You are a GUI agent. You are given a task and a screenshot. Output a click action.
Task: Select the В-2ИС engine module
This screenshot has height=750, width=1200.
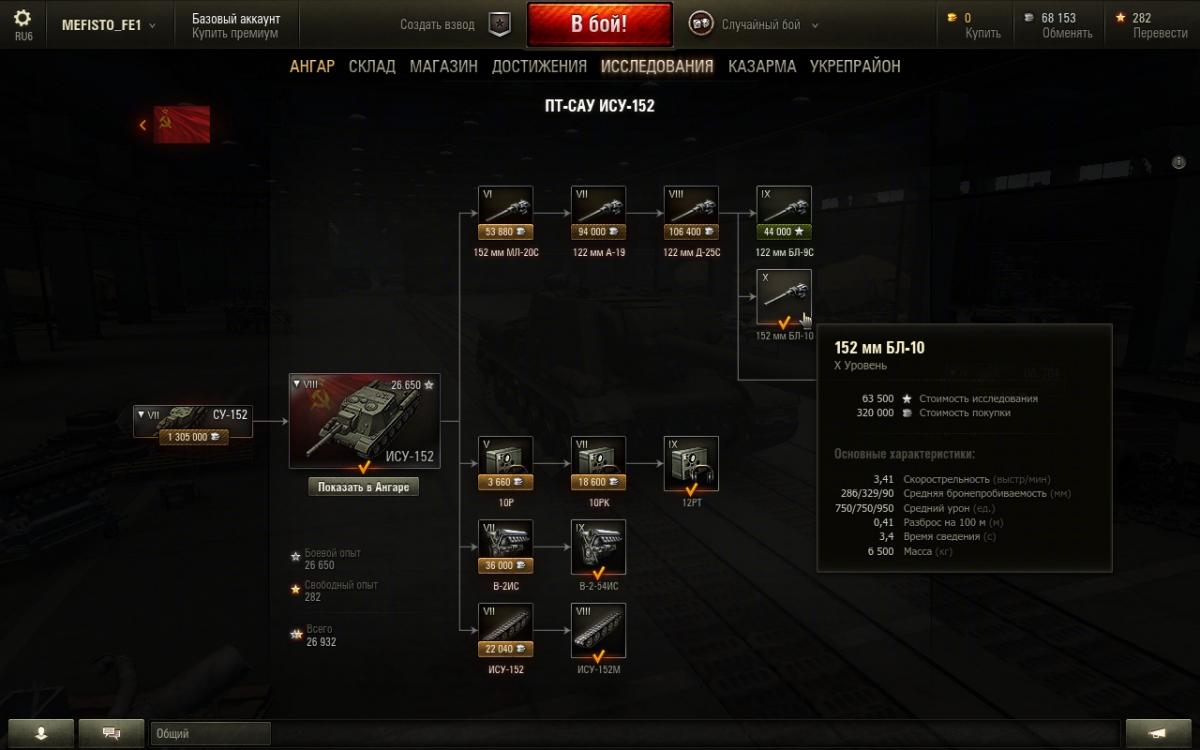click(x=505, y=547)
